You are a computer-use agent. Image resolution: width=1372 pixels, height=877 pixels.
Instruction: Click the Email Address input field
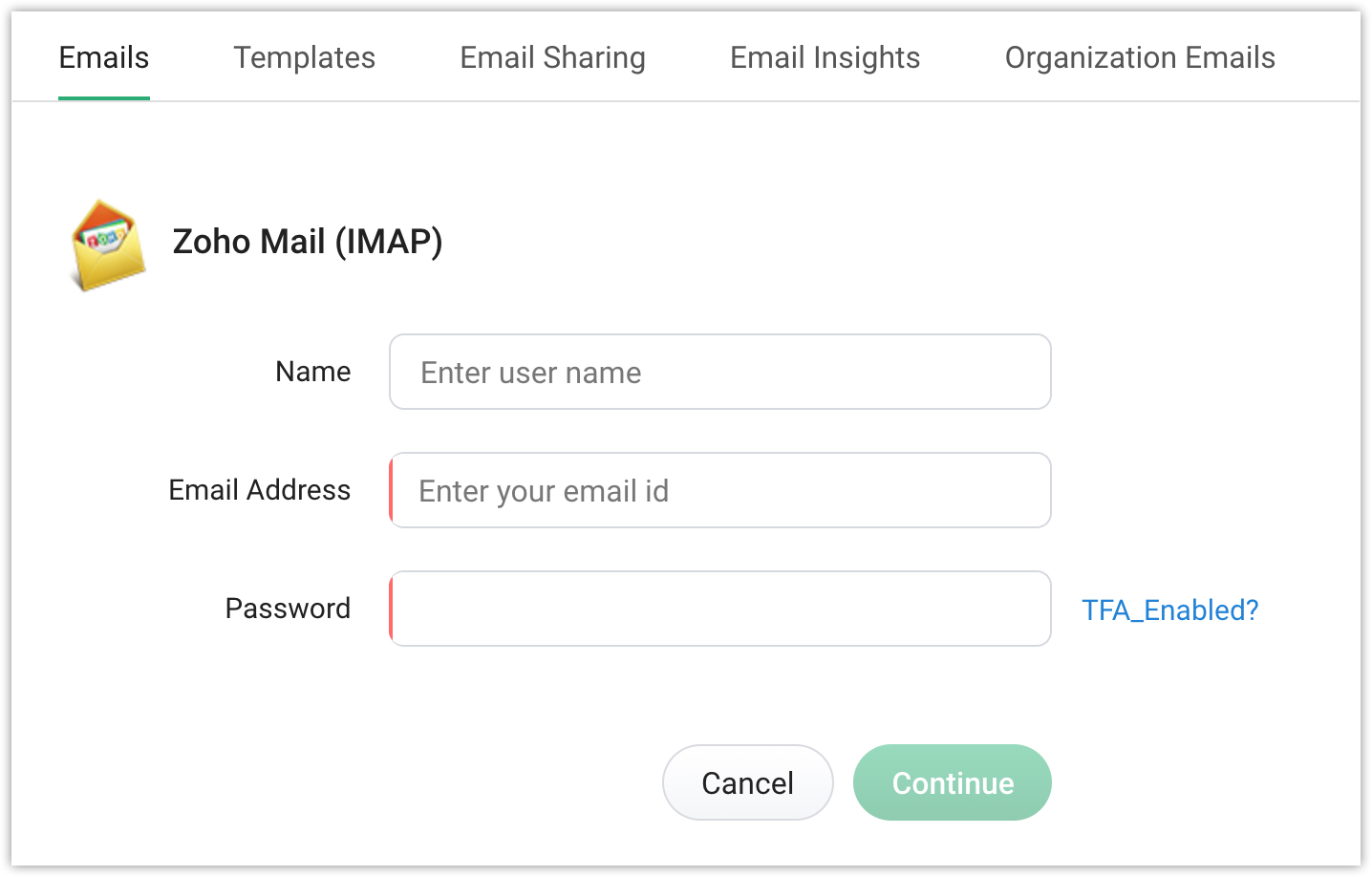pos(720,490)
